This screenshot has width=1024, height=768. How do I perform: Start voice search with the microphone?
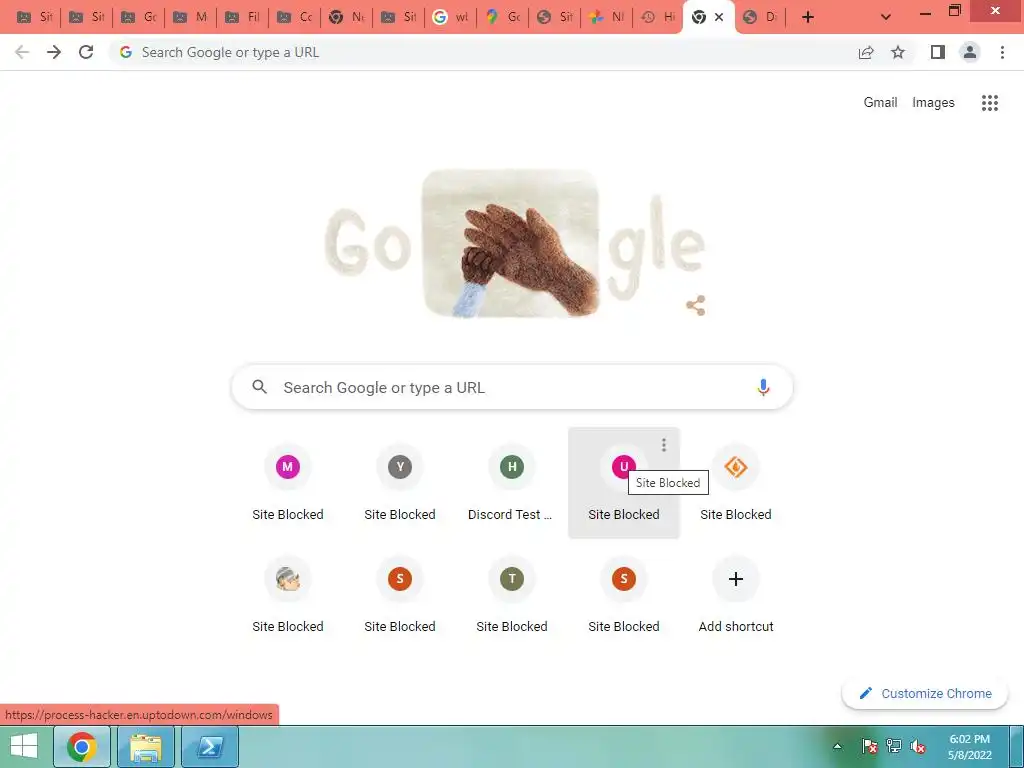(763, 387)
